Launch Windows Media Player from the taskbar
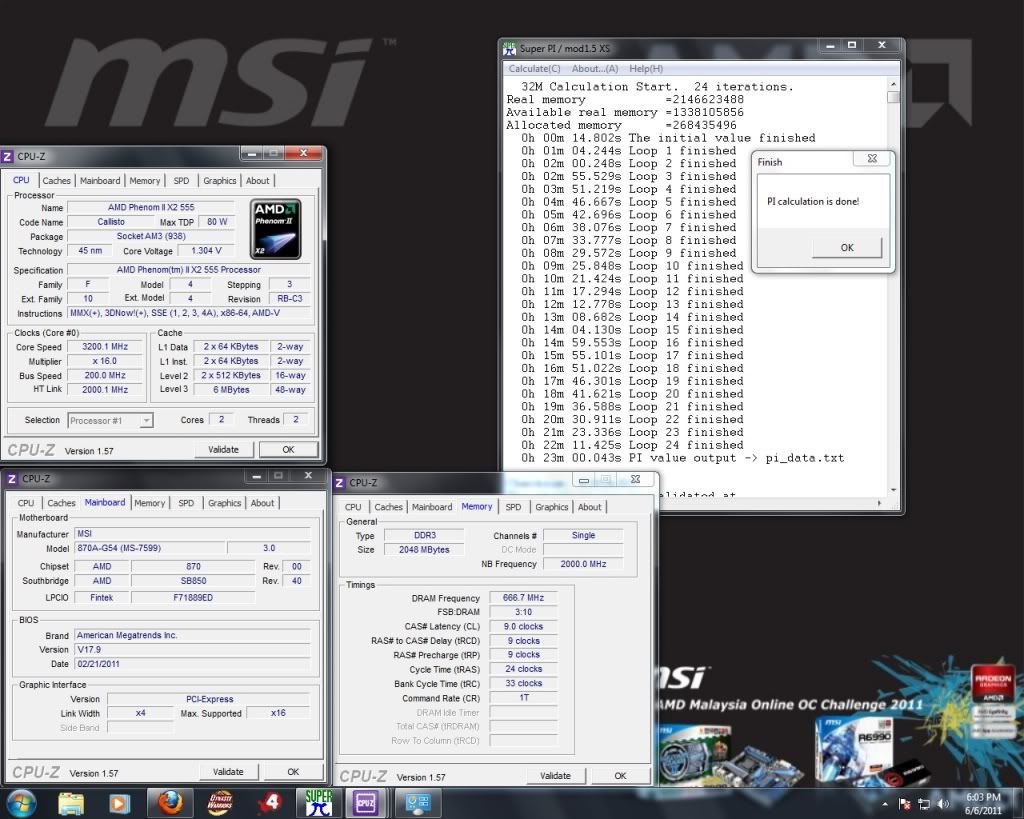The width and height of the screenshot is (1024, 819). (x=119, y=803)
